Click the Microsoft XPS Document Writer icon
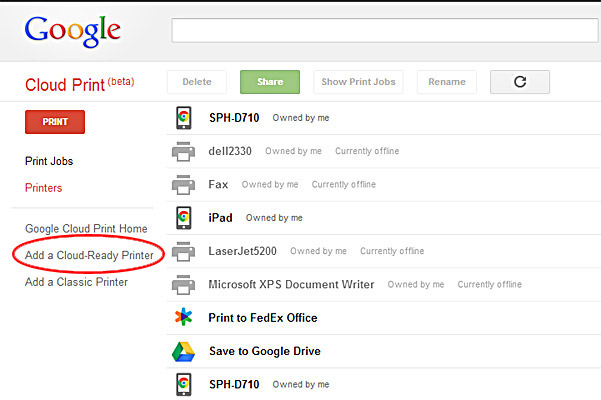Viewport: 601px width, 400px height. [183, 285]
